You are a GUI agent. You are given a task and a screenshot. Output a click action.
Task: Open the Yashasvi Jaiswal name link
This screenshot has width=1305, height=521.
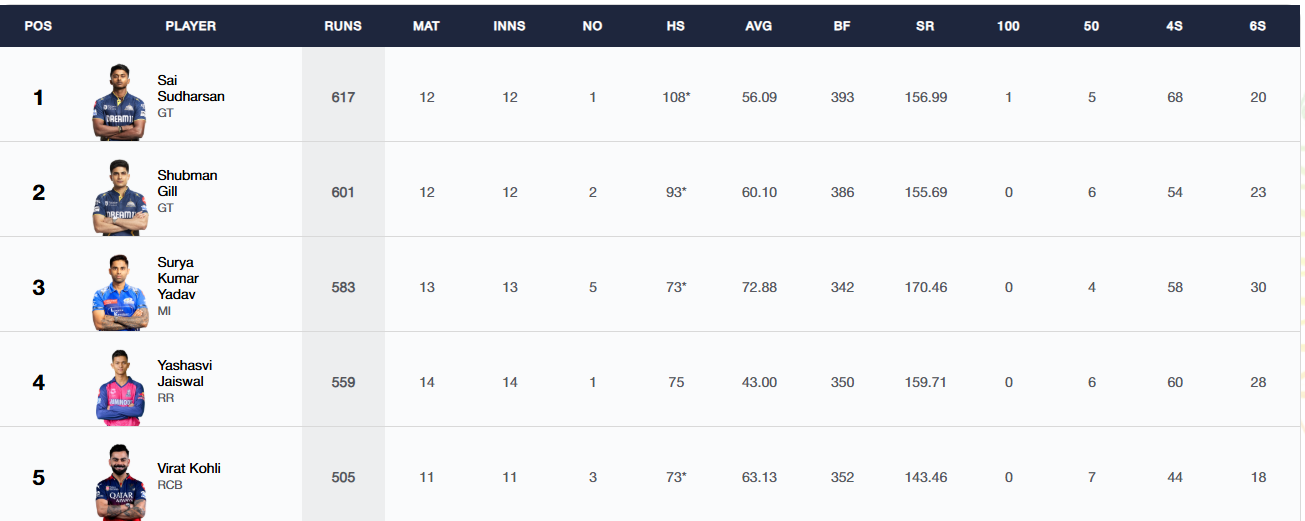(185, 373)
